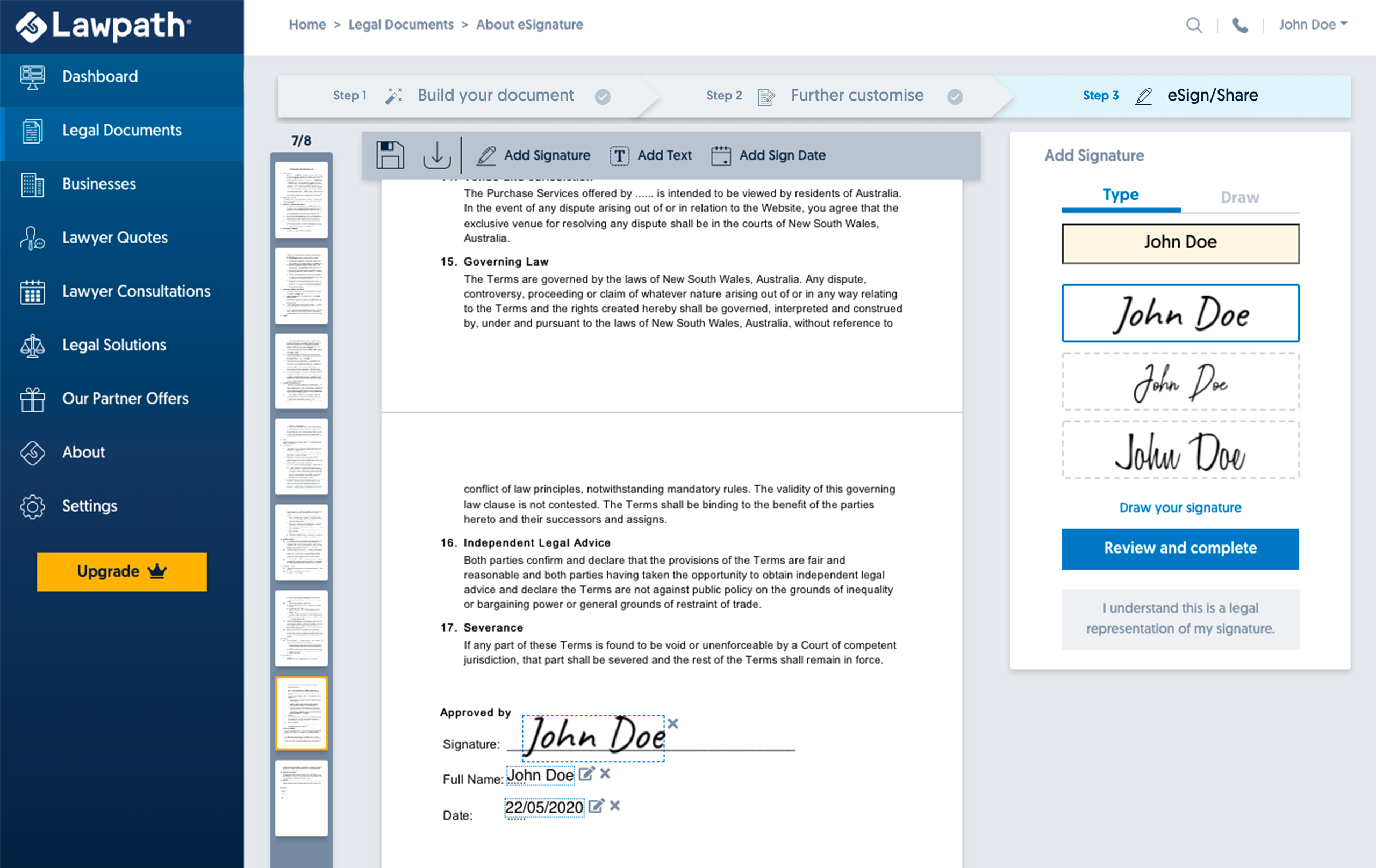Click Review and complete button
Screen dimensions: 1376x868
tap(1180, 549)
